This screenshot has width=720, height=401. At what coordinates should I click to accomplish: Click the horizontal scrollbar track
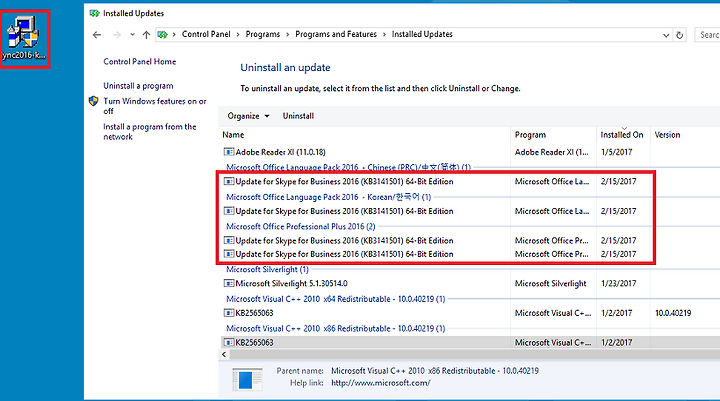tap(475, 355)
